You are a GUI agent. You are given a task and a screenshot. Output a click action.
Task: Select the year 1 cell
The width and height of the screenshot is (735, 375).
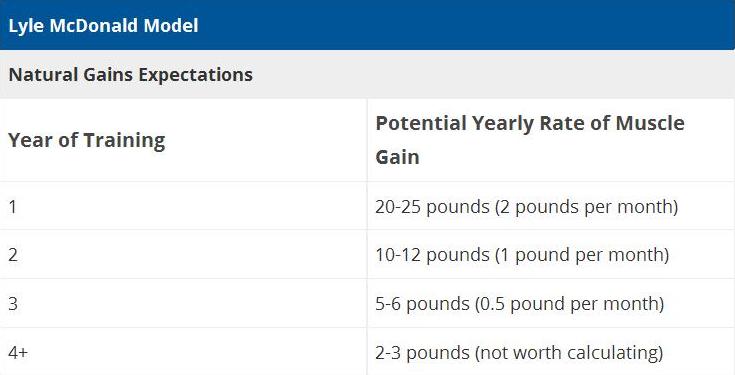click(x=183, y=206)
